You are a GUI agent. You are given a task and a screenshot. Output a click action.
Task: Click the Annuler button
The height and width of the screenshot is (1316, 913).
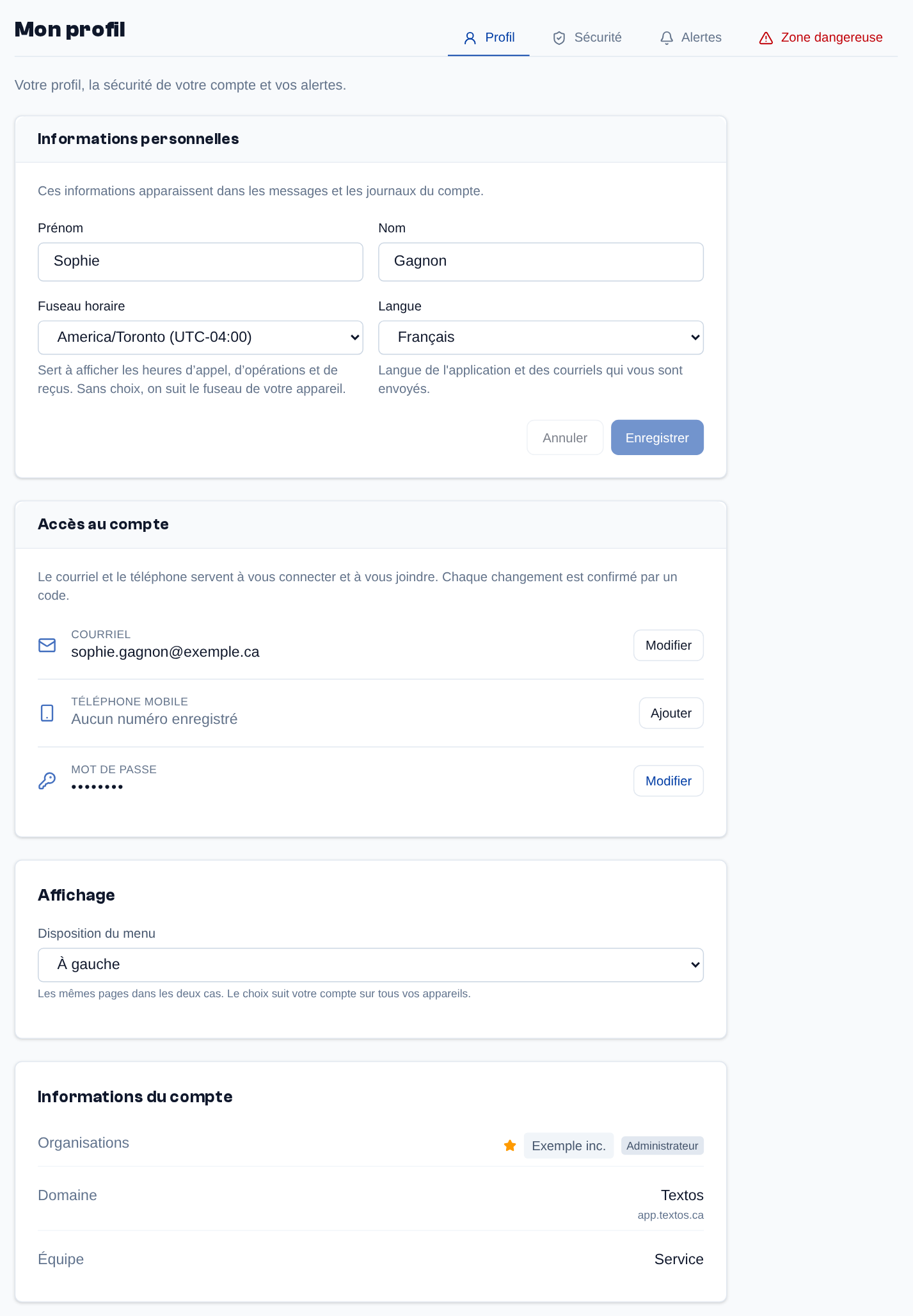[x=565, y=438]
